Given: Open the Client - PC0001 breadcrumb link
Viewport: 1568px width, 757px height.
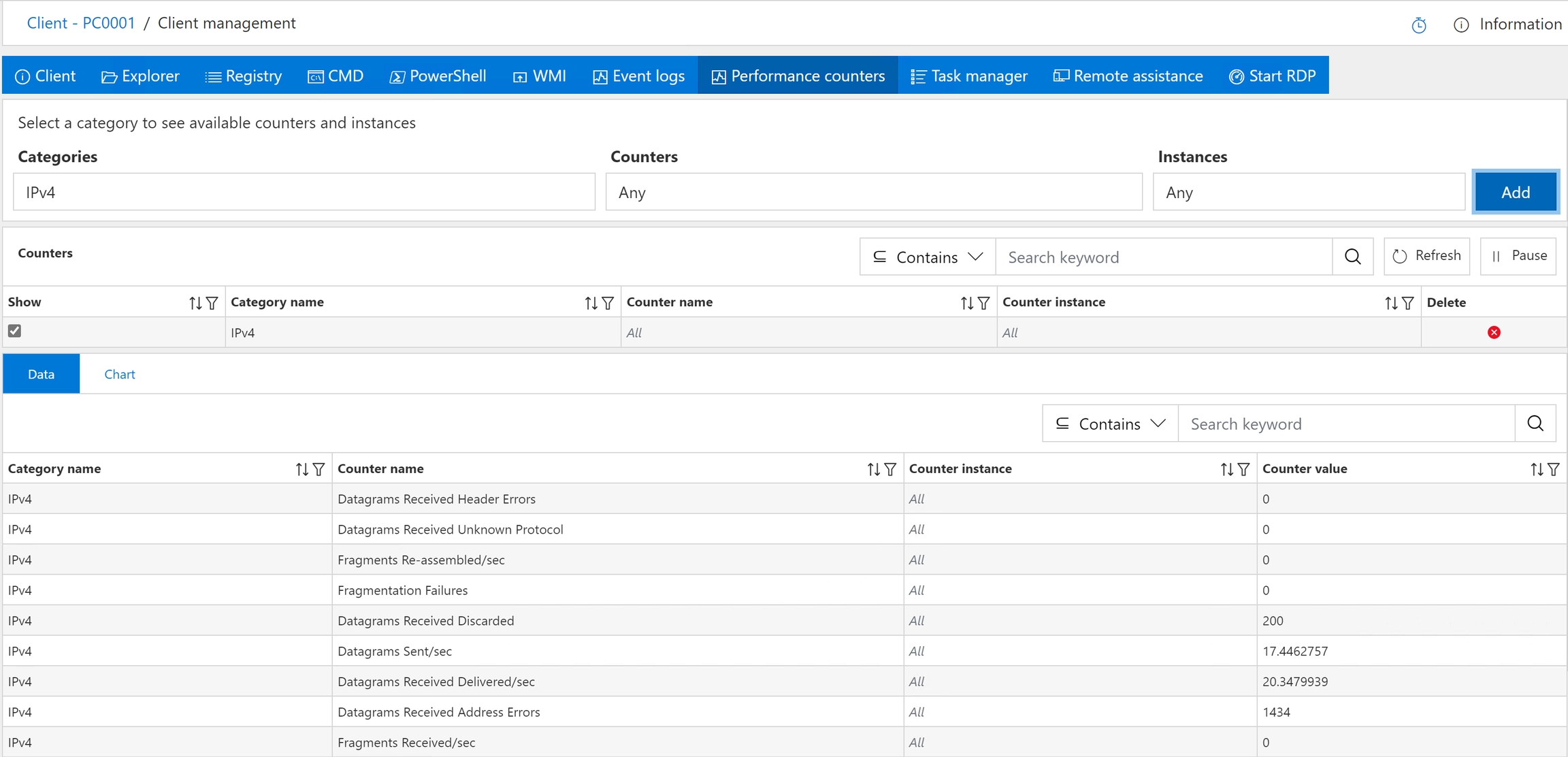Looking at the screenshot, I should tap(81, 23).
